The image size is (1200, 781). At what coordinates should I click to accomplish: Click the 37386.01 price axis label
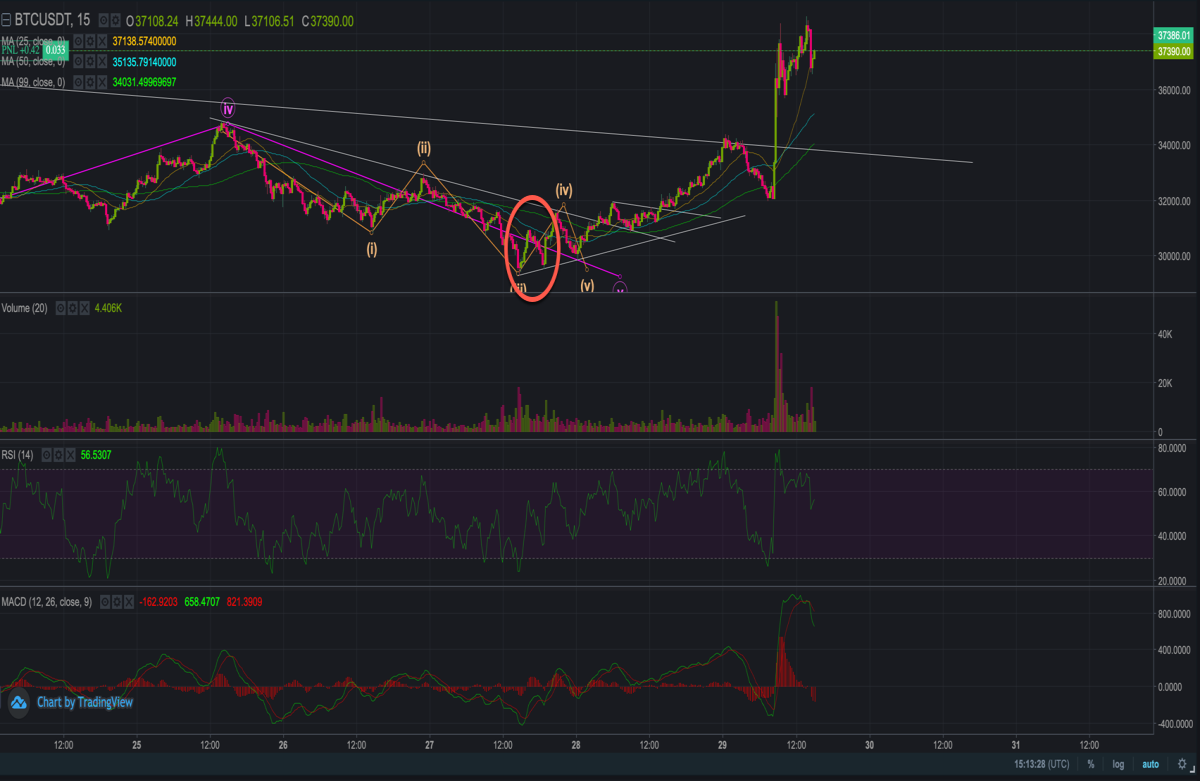coord(1173,34)
